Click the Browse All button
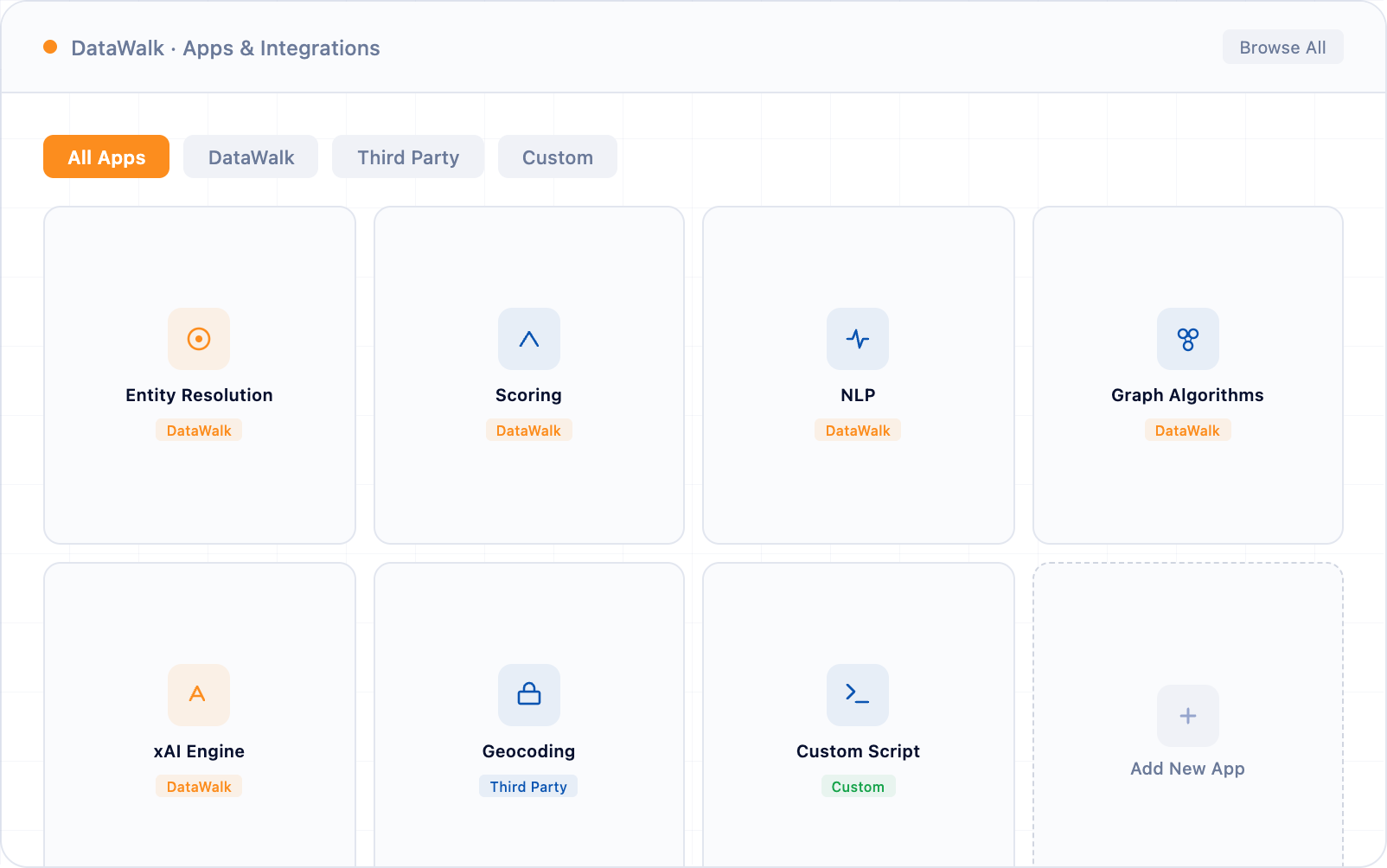The image size is (1387, 868). point(1283,47)
